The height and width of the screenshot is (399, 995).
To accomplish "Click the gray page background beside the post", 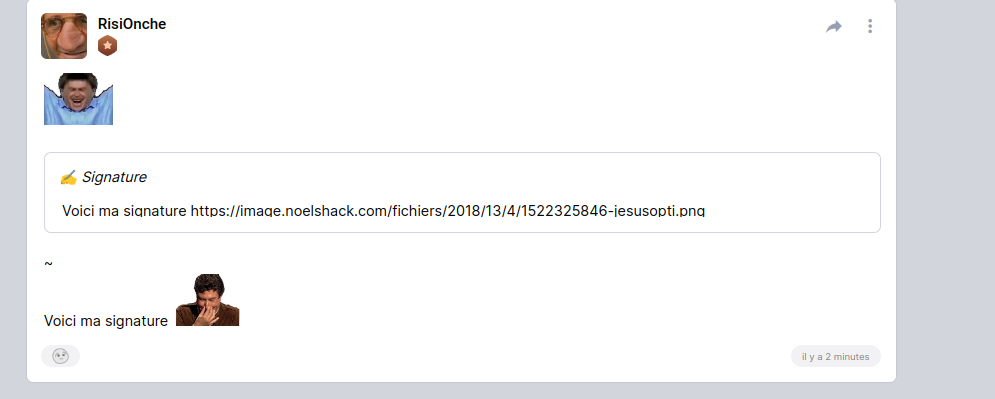I will coord(946,190).
